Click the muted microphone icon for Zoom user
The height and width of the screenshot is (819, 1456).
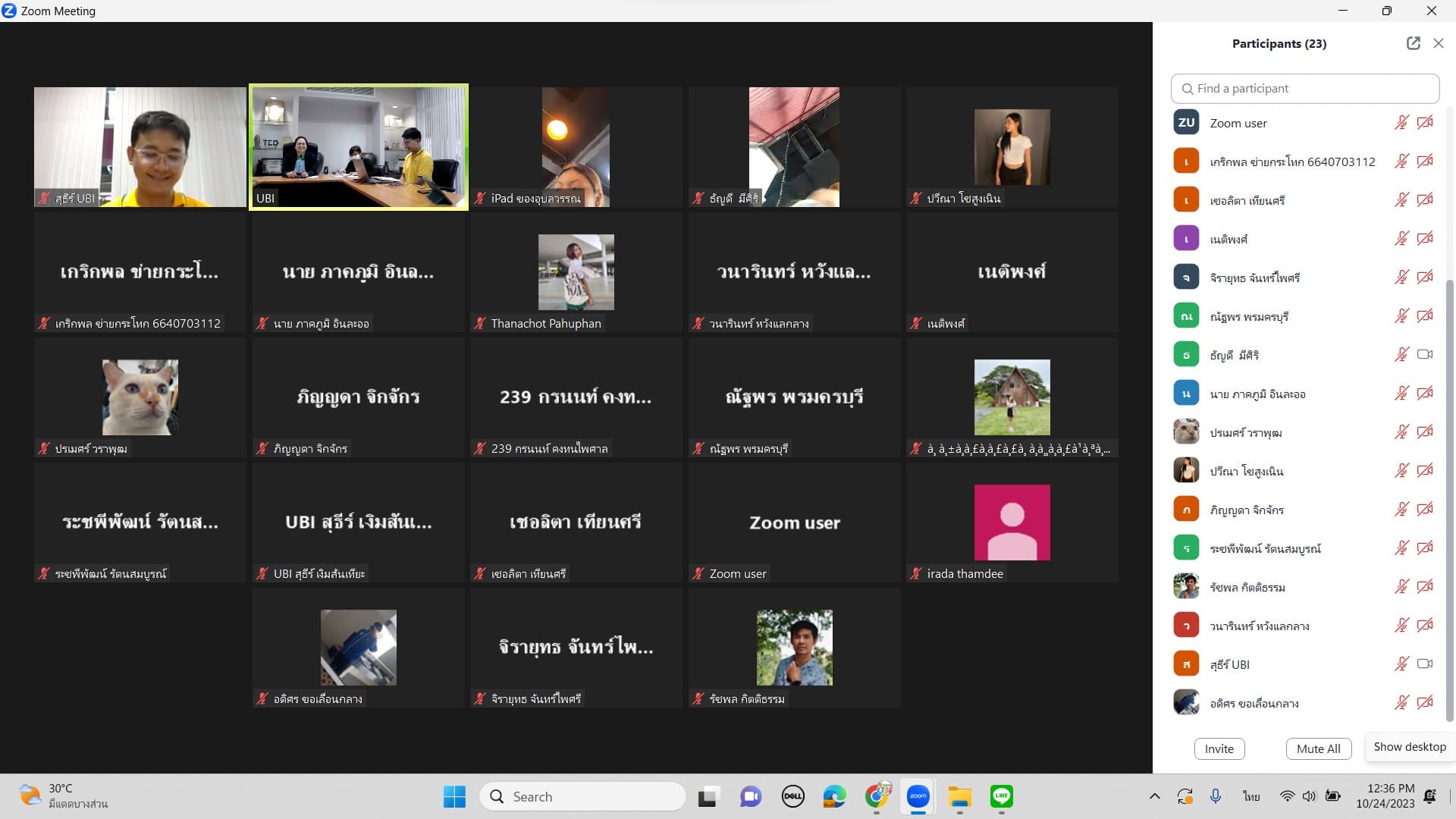(x=1401, y=123)
